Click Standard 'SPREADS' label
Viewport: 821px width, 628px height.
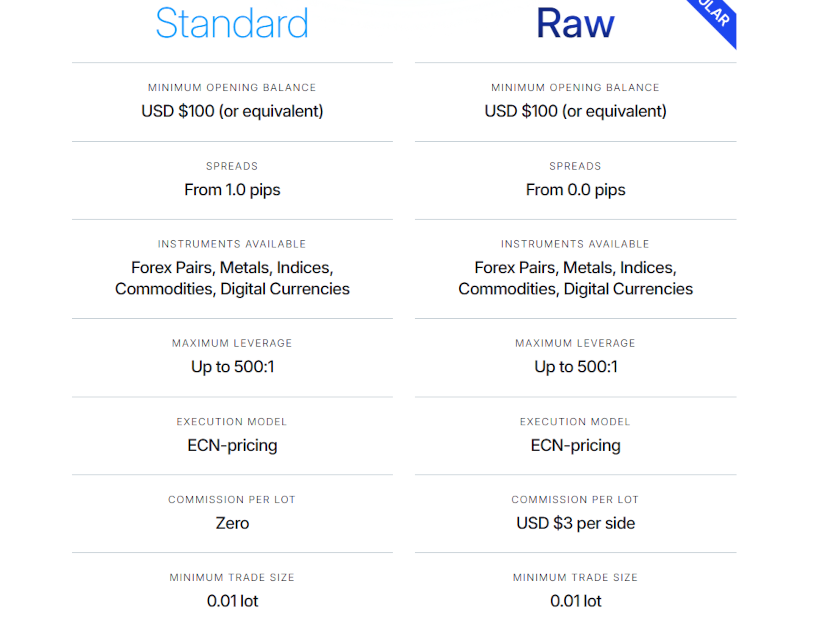click(x=232, y=166)
